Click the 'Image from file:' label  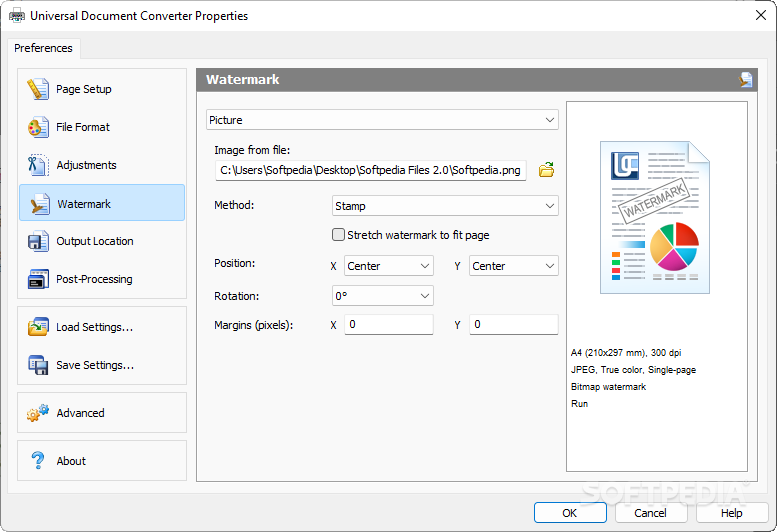pos(252,150)
